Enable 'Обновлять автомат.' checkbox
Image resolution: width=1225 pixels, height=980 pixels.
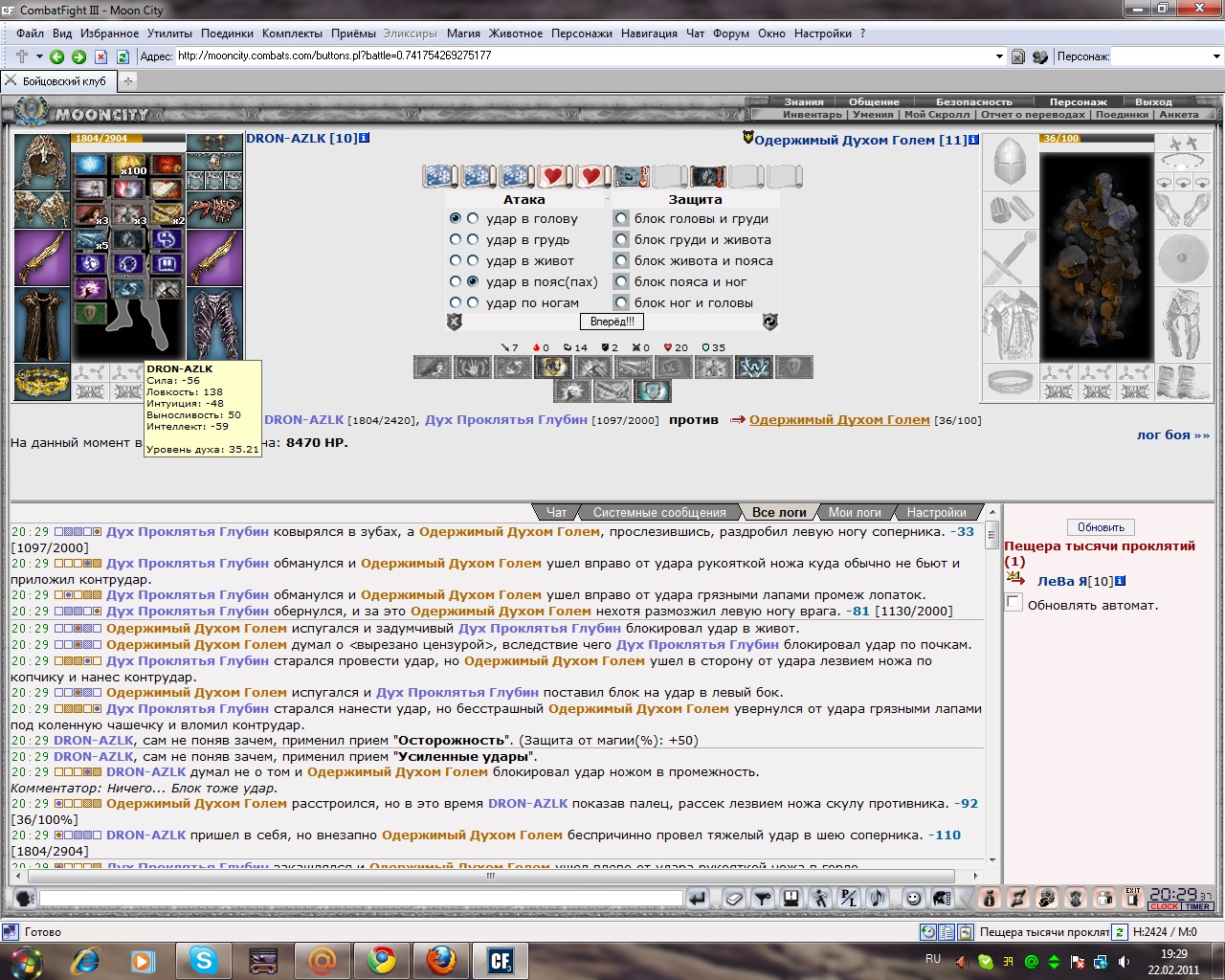tap(1014, 603)
